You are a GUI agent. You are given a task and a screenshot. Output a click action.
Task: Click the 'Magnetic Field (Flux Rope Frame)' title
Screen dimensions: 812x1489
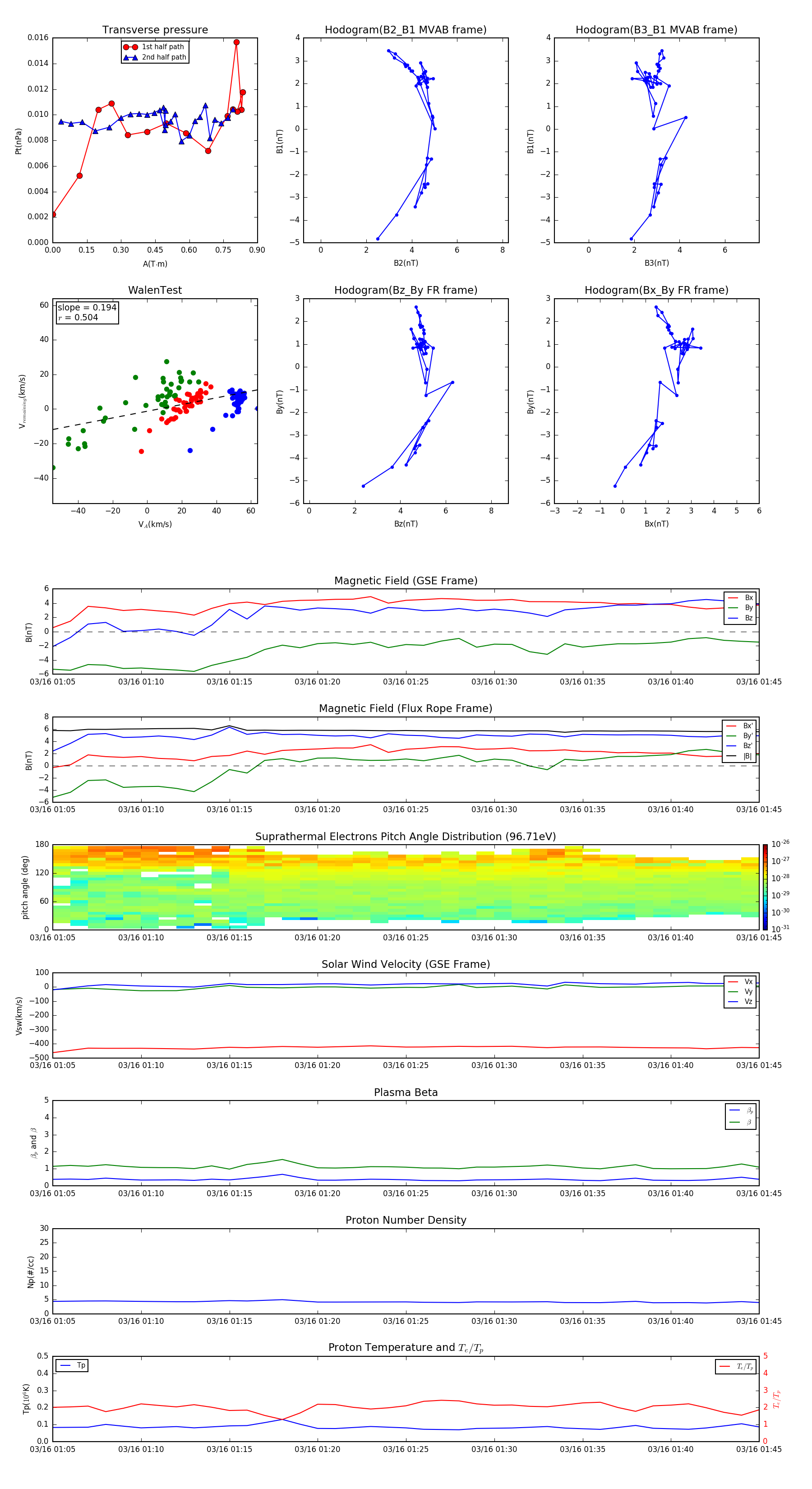(x=406, y=709)
